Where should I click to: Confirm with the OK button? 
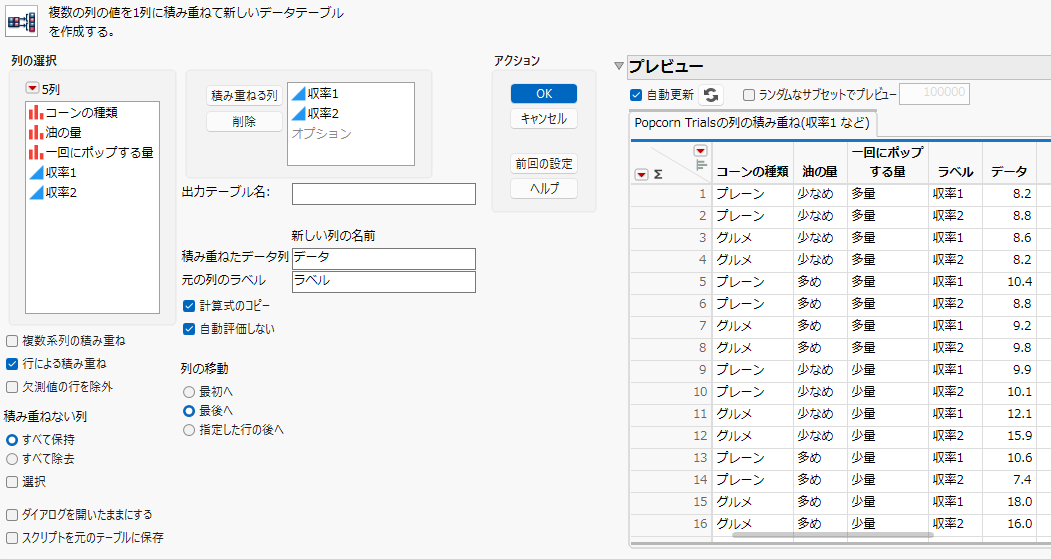coord(544,94)
